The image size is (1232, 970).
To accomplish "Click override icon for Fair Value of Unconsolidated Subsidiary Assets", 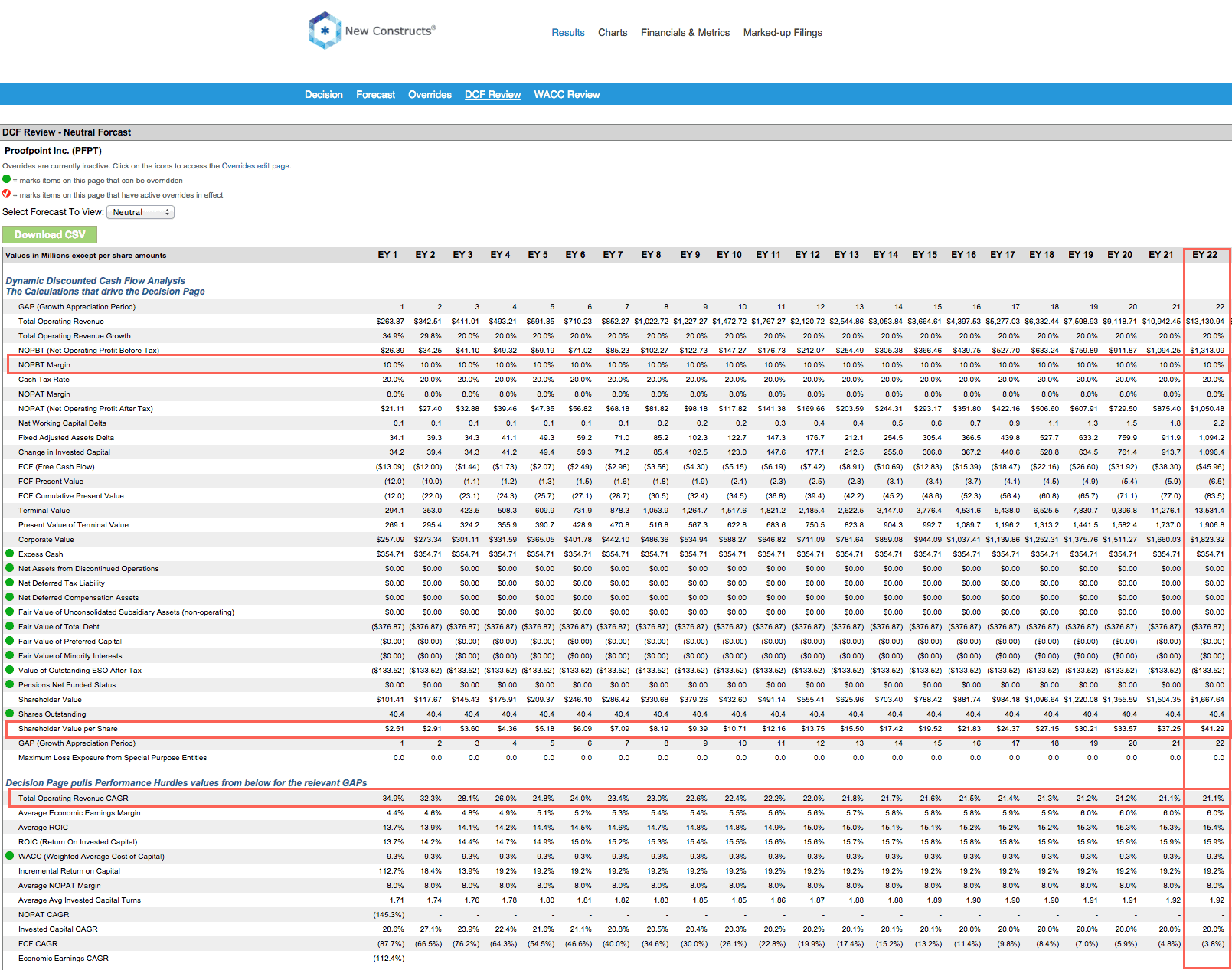I will 10,611.
